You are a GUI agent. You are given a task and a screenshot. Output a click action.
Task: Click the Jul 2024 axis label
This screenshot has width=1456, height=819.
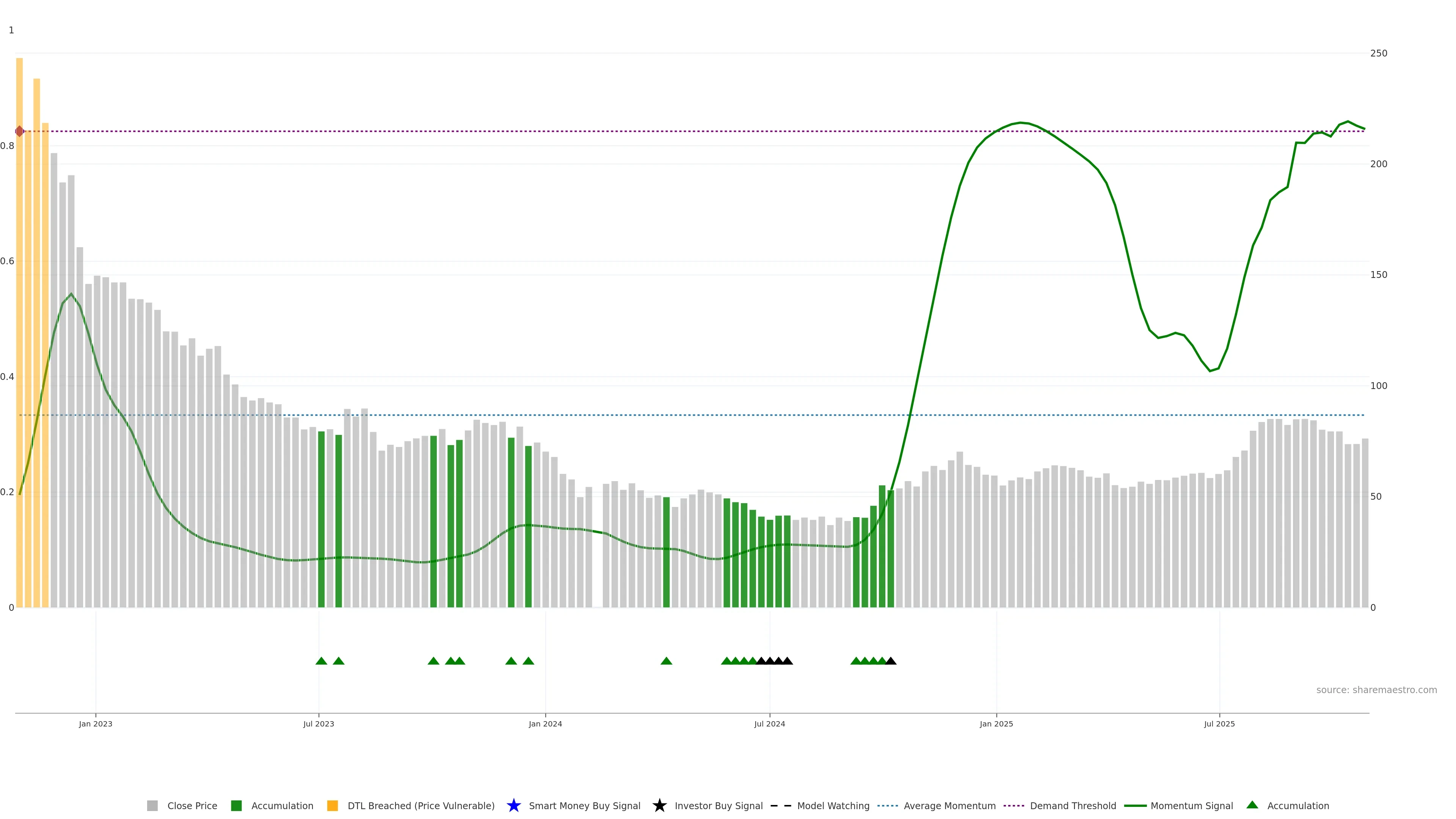click(x=769, y=723)
